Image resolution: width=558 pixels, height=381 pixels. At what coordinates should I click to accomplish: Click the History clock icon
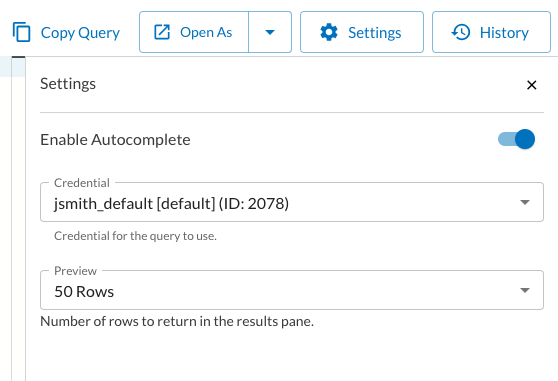(461, 32)
